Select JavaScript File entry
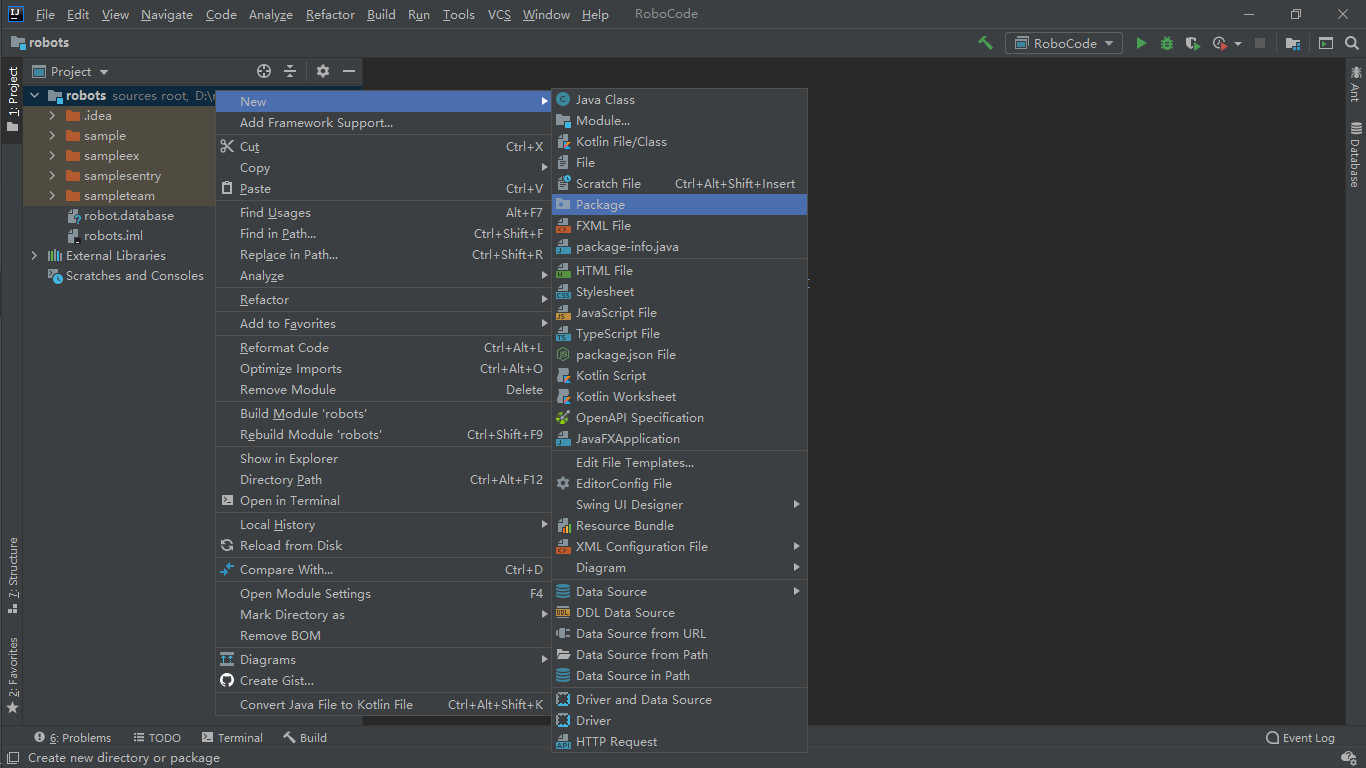The width and height of the screenshot is (1366, 768). [x=679, y=313]
